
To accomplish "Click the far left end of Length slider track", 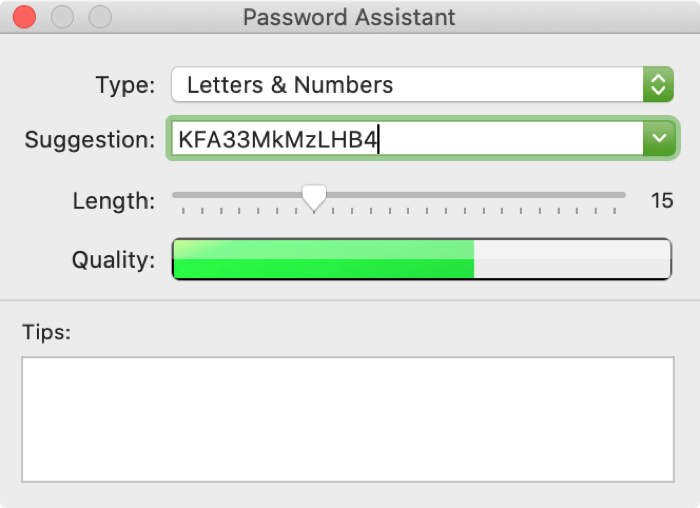I will point(175,195).
